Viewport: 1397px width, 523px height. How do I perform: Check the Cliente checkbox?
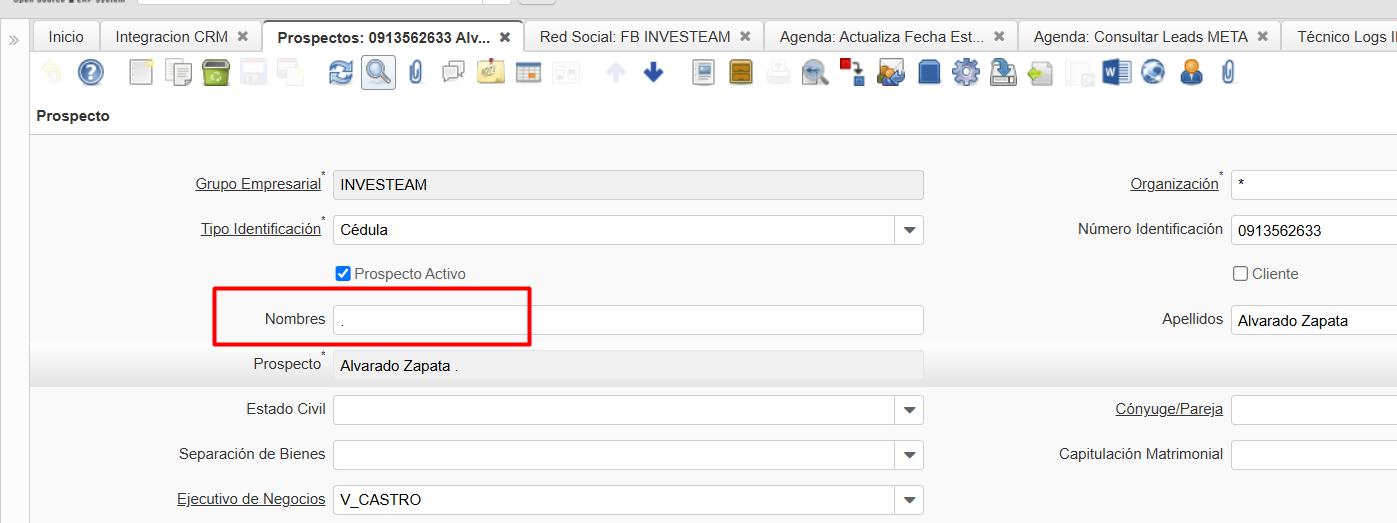tap(1241, 274)
